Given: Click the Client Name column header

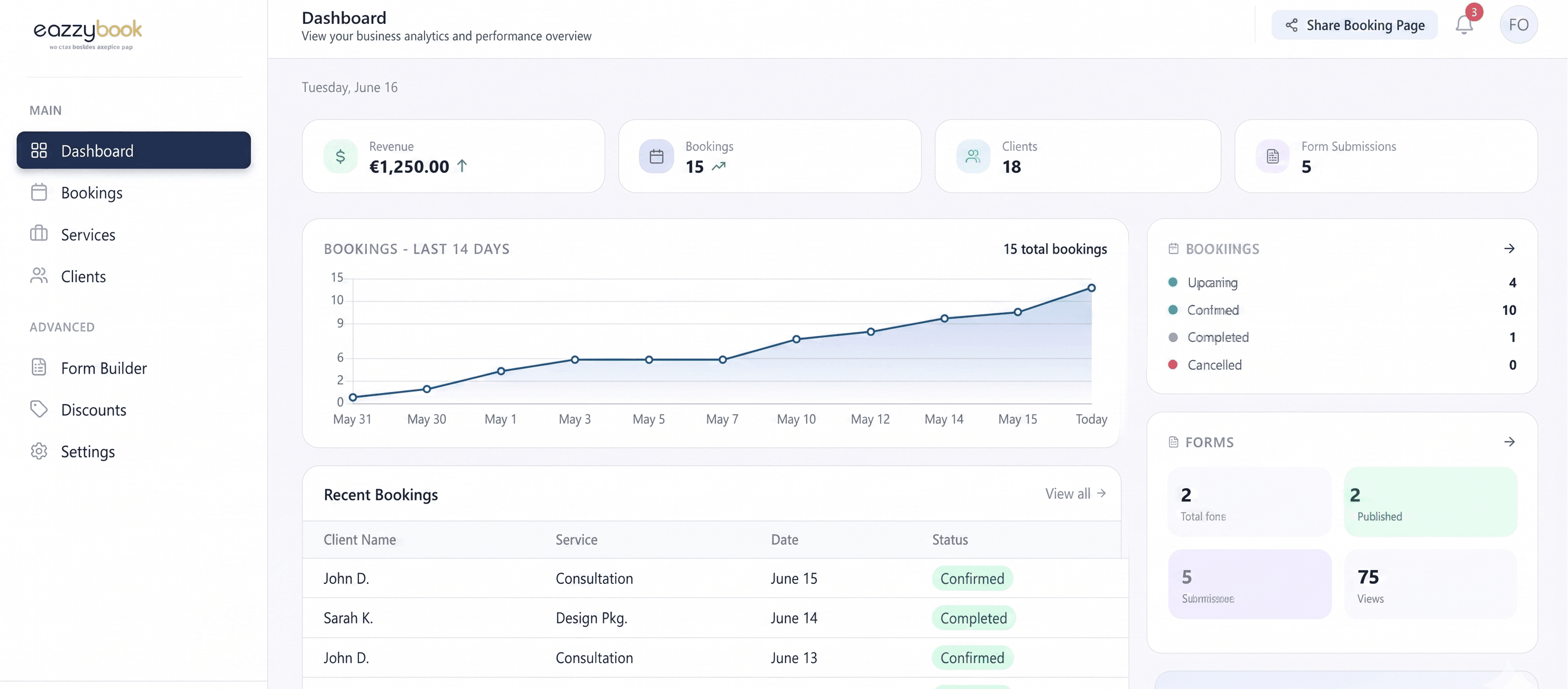Looking at the screenshot, I should [x=359, y=539].
